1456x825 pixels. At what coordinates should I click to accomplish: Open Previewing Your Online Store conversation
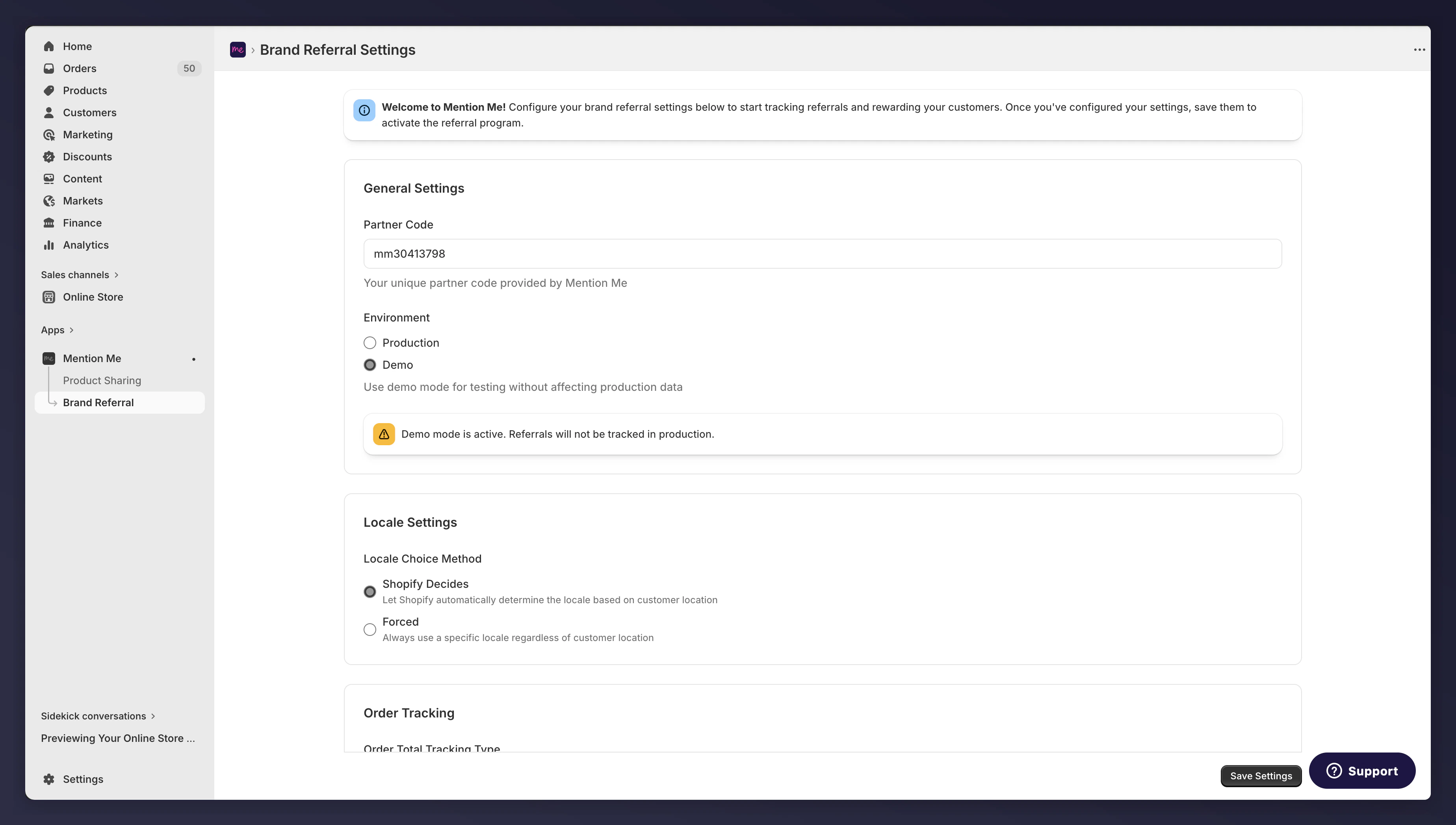coord(118,738)
